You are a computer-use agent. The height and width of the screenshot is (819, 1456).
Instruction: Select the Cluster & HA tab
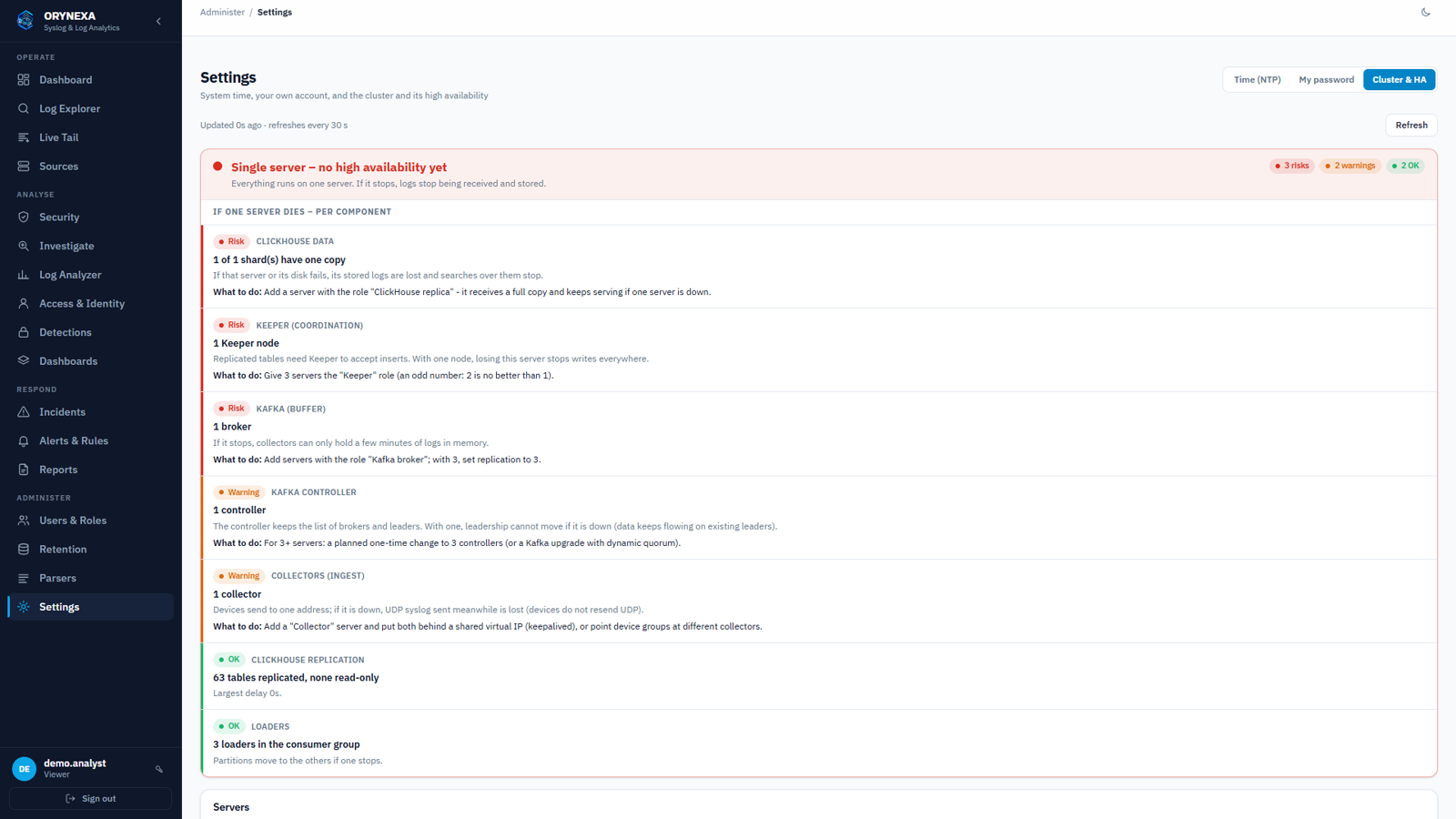pyautogui.click(x=1400, y=80)
